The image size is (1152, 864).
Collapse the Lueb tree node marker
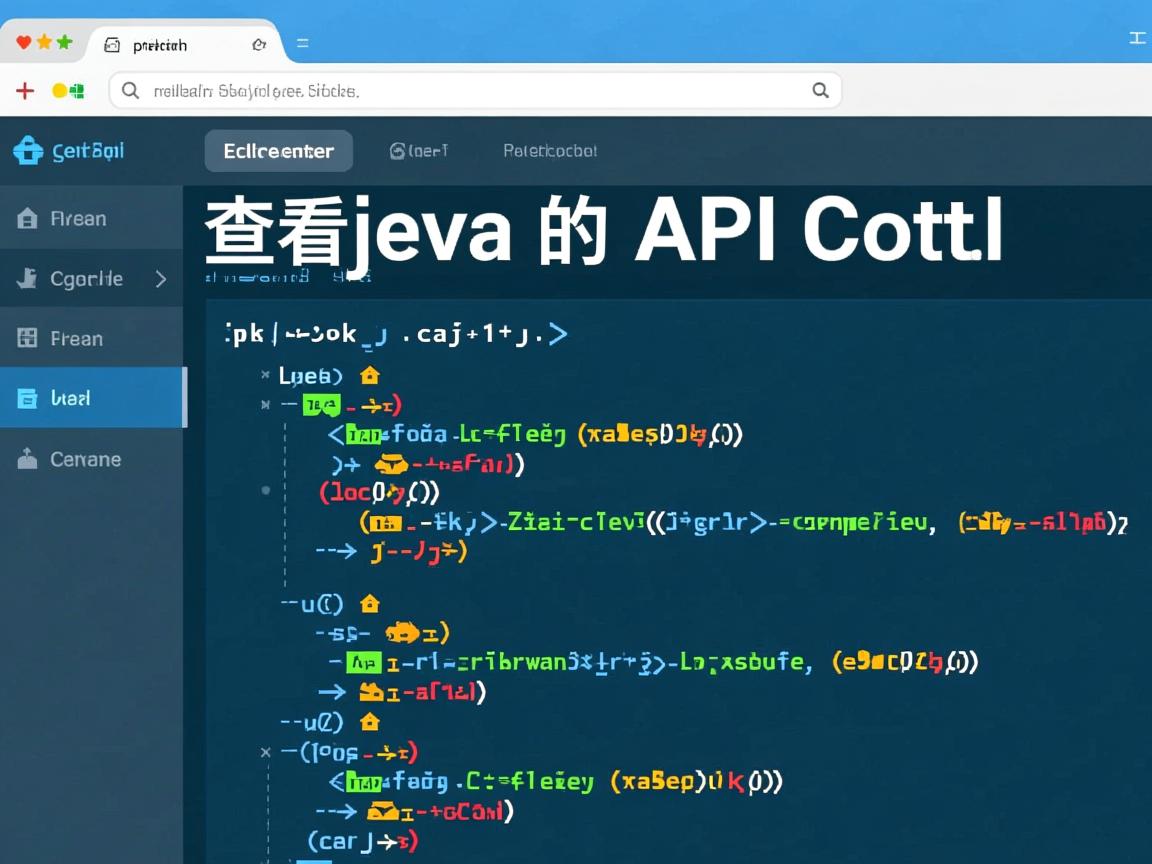(x=266, y=376)
